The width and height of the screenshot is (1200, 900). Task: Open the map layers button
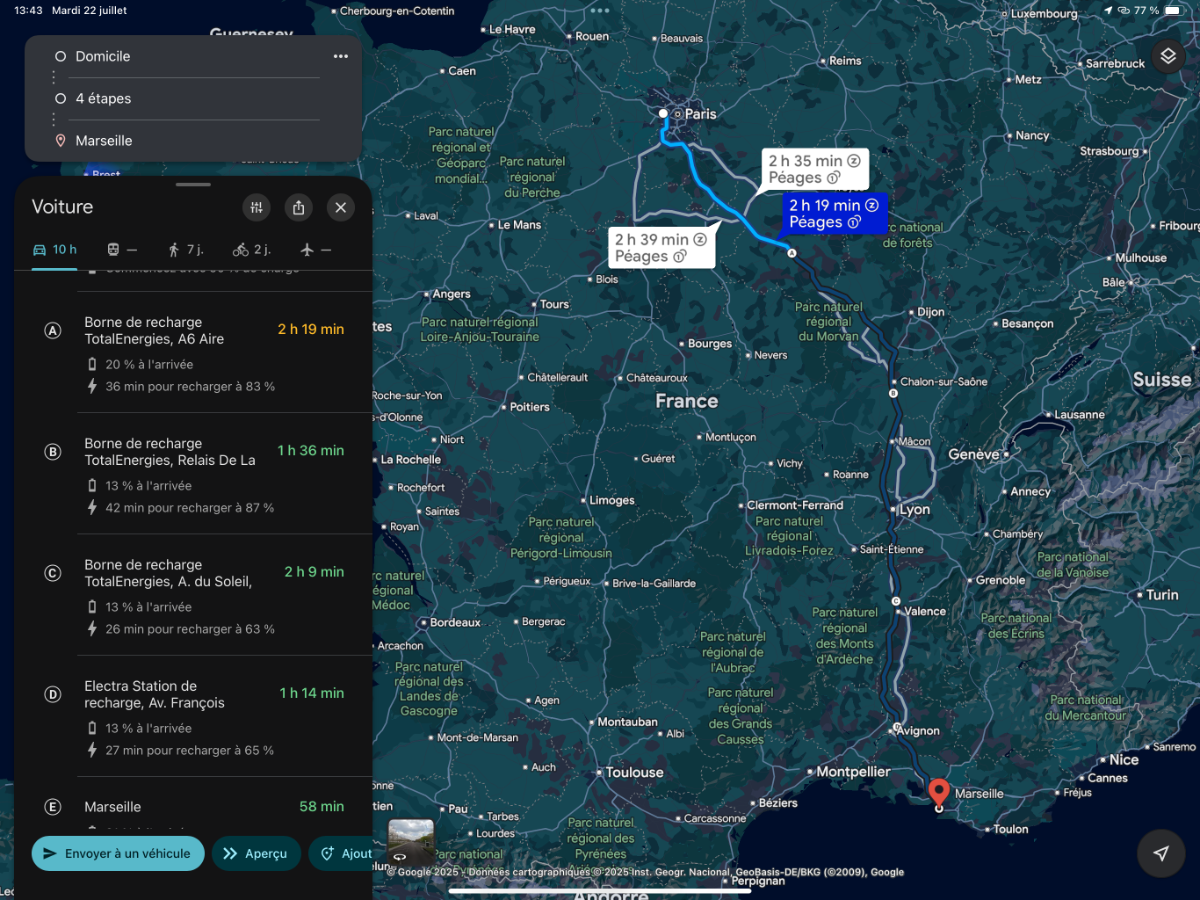[1167, 57]
